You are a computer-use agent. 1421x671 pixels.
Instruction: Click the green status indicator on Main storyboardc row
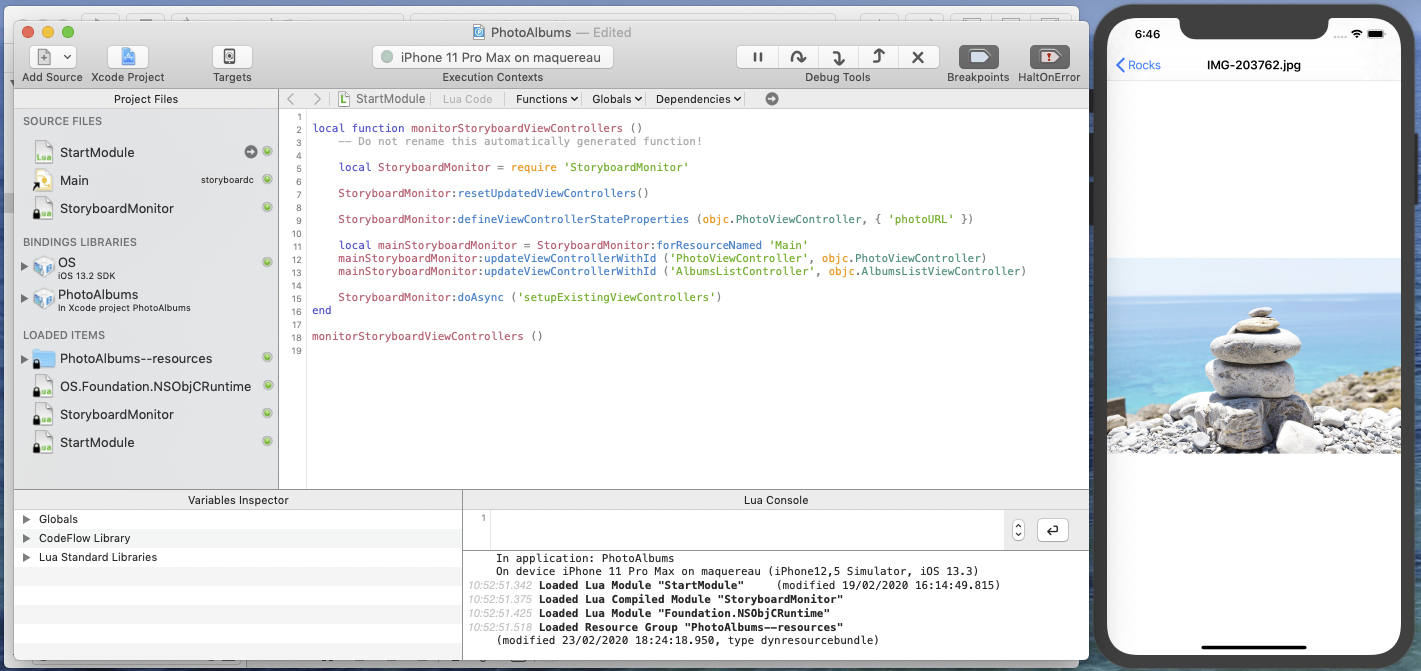click(267, 179)
